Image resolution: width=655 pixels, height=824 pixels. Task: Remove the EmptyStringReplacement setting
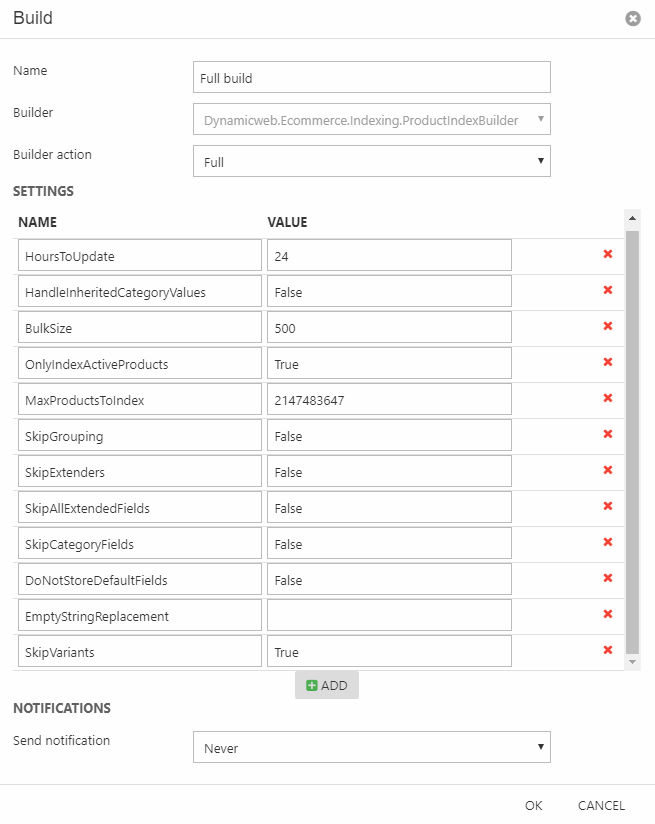click(607, 615)
